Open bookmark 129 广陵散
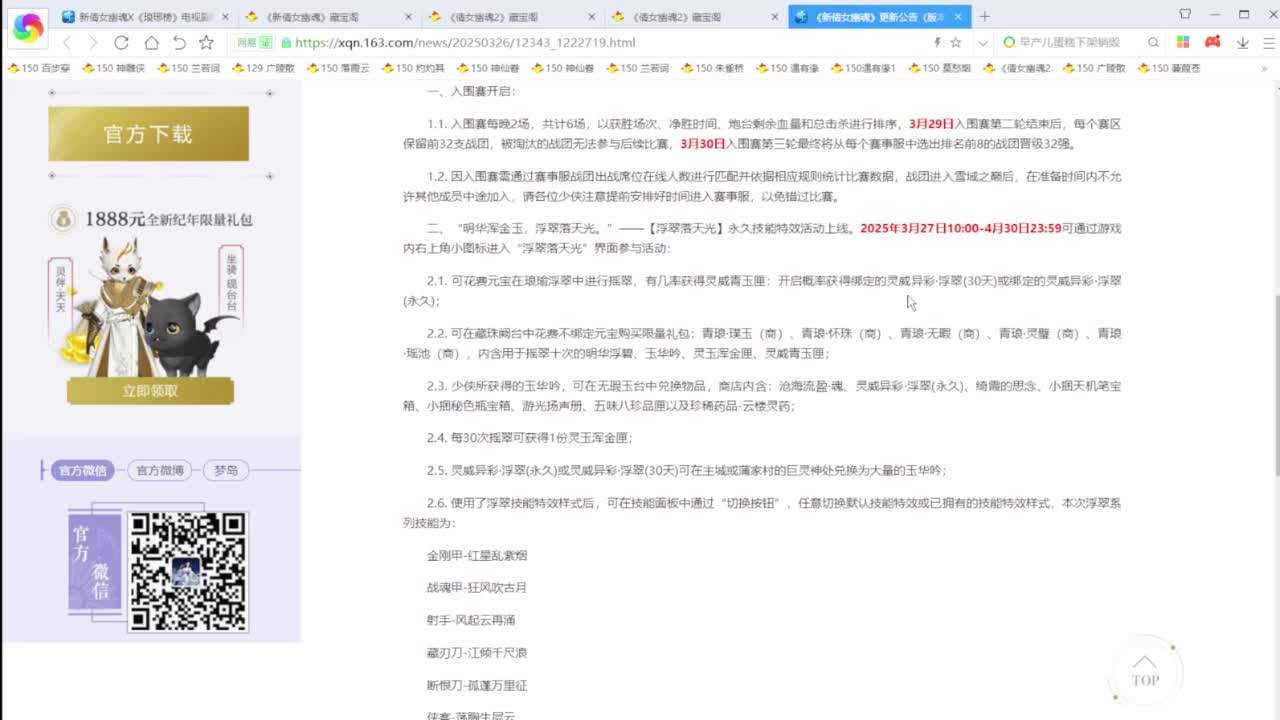The width and height of the screenshot is (1280, 720). point(264,68)
